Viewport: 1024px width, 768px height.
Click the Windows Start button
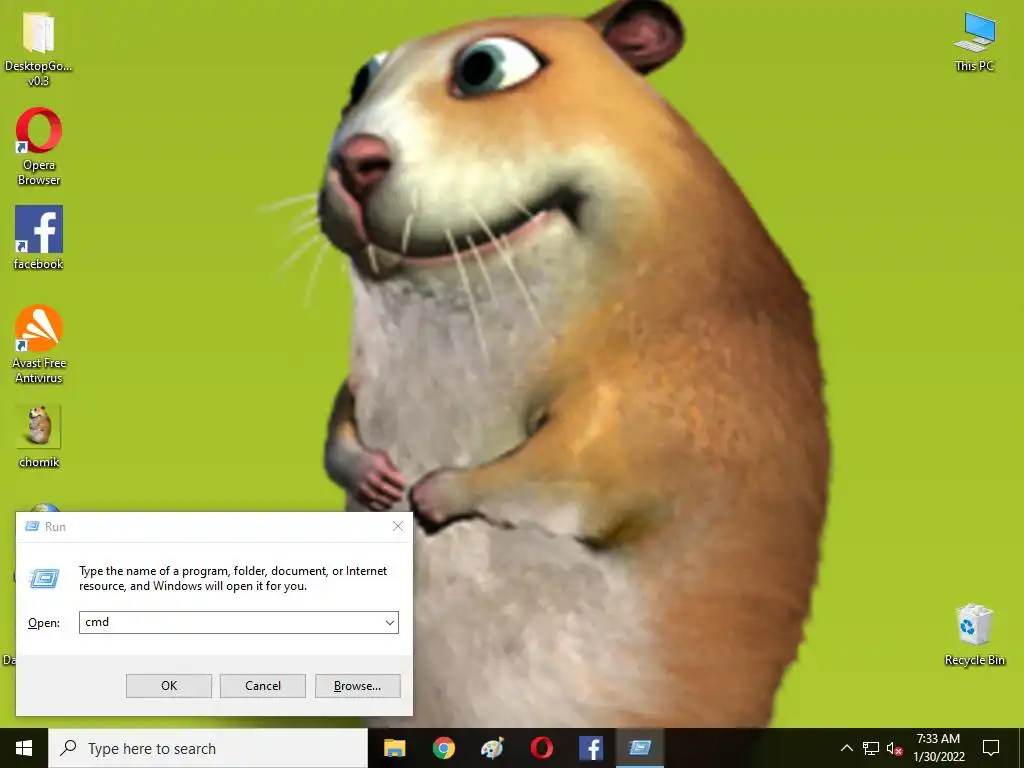24,748
